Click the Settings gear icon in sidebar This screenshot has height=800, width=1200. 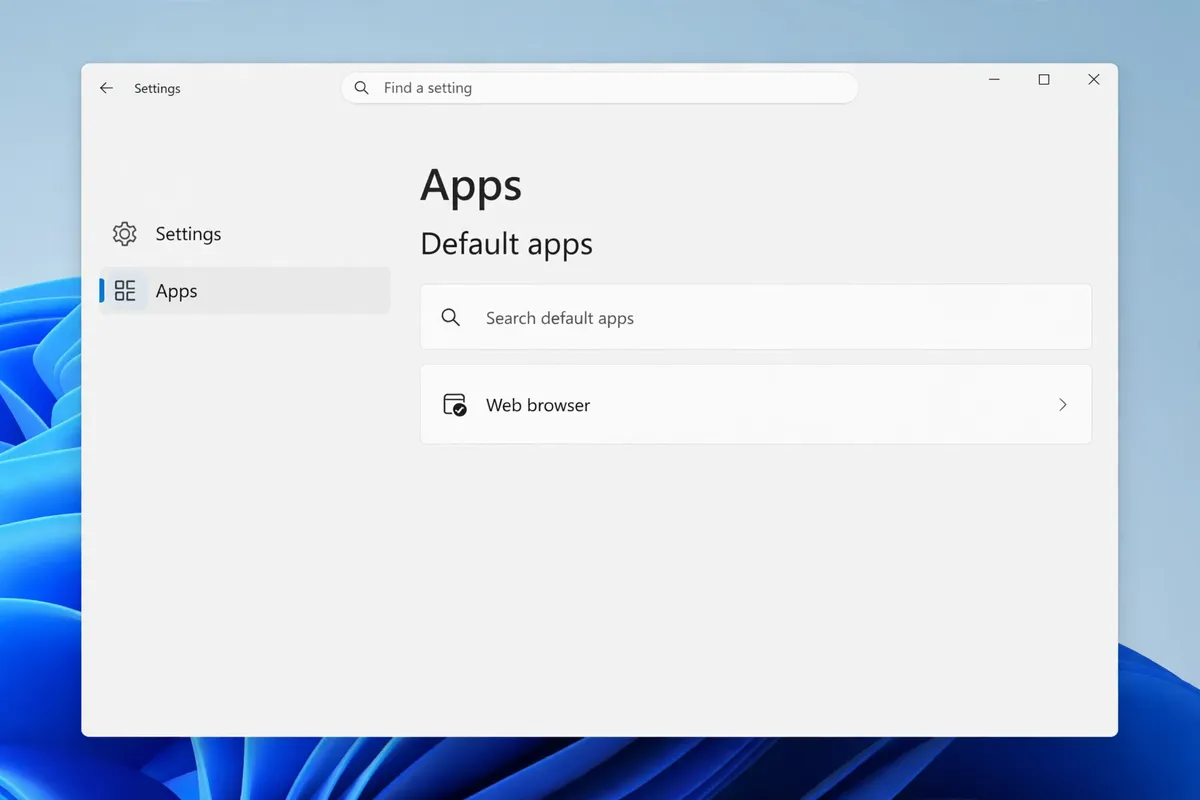coord(125,234)
